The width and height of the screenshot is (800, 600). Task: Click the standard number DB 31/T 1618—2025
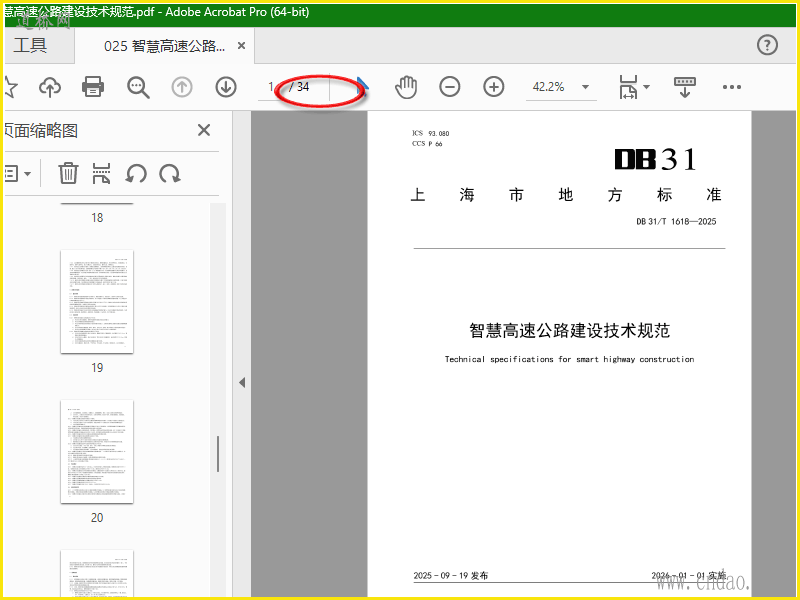click(x=676, y=221)
